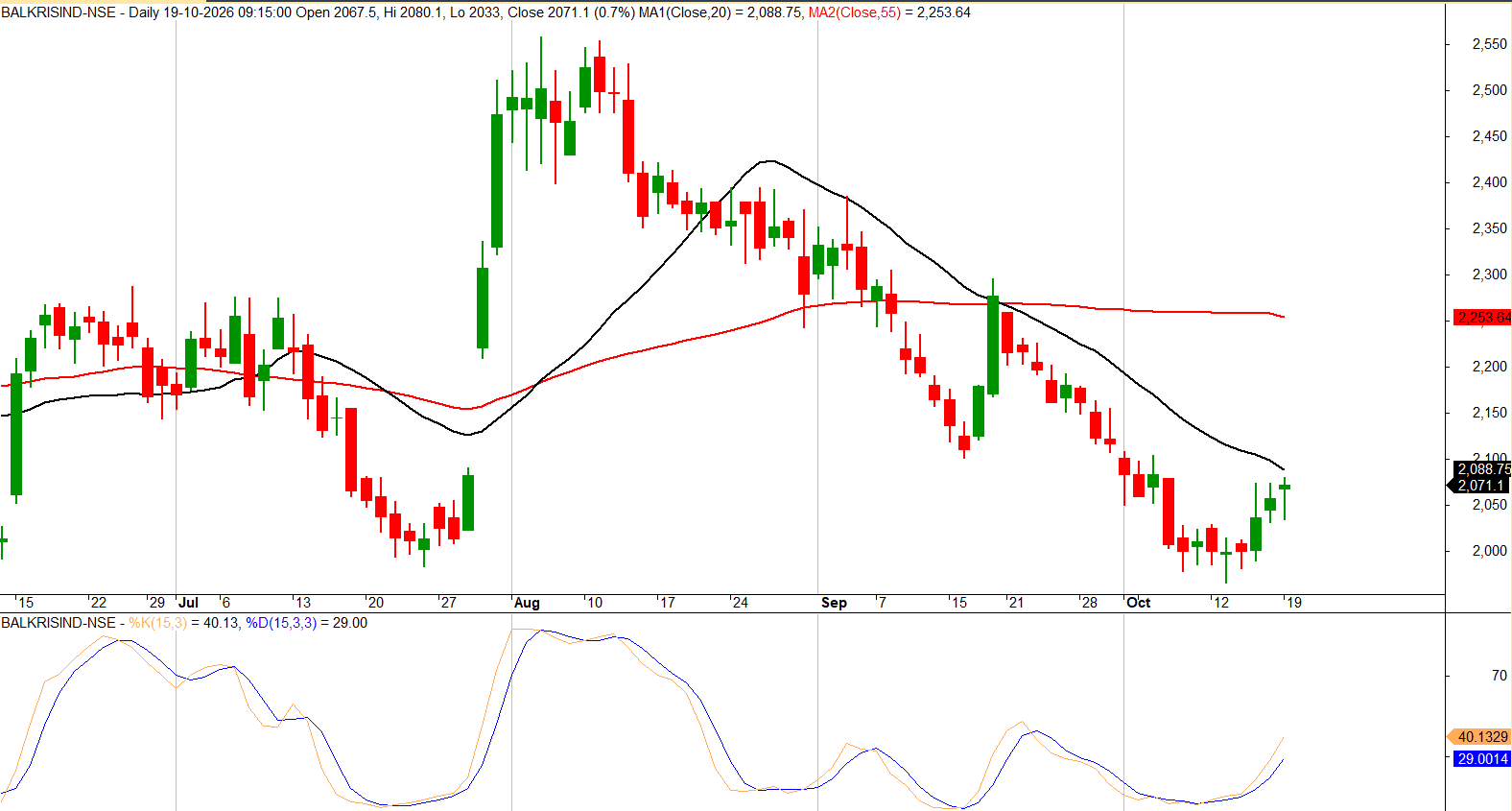Click the MA1(Close,20) legend label
Viewport: 1512px width, 811px height.
[x=685, y=12]
